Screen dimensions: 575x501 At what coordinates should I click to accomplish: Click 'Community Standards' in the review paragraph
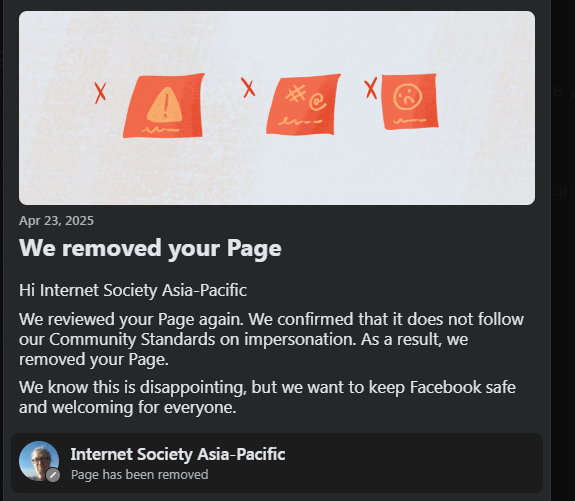132,339
